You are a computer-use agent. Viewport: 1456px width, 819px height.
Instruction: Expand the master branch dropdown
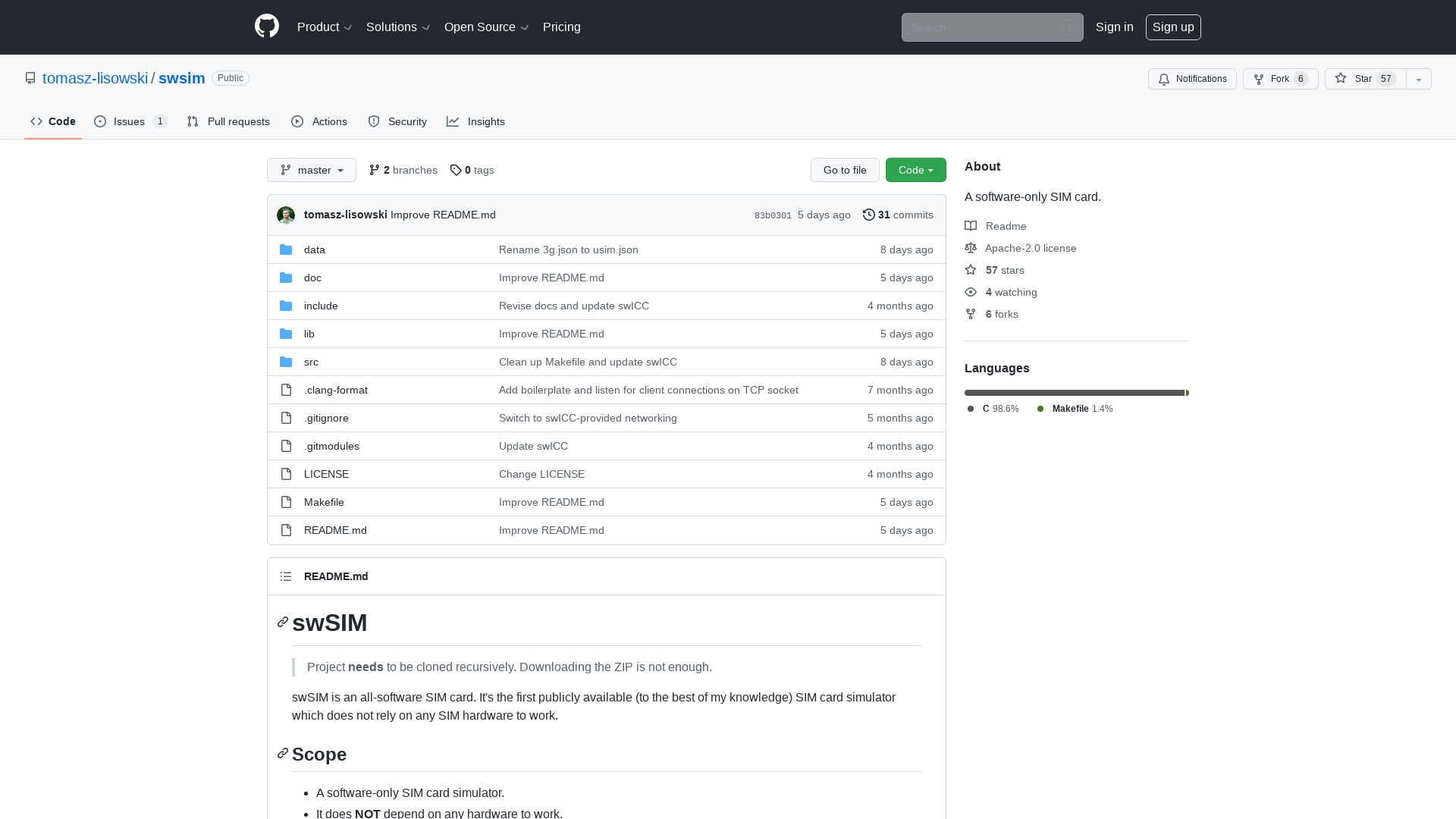pyautogui.click(x=312, y=170)
